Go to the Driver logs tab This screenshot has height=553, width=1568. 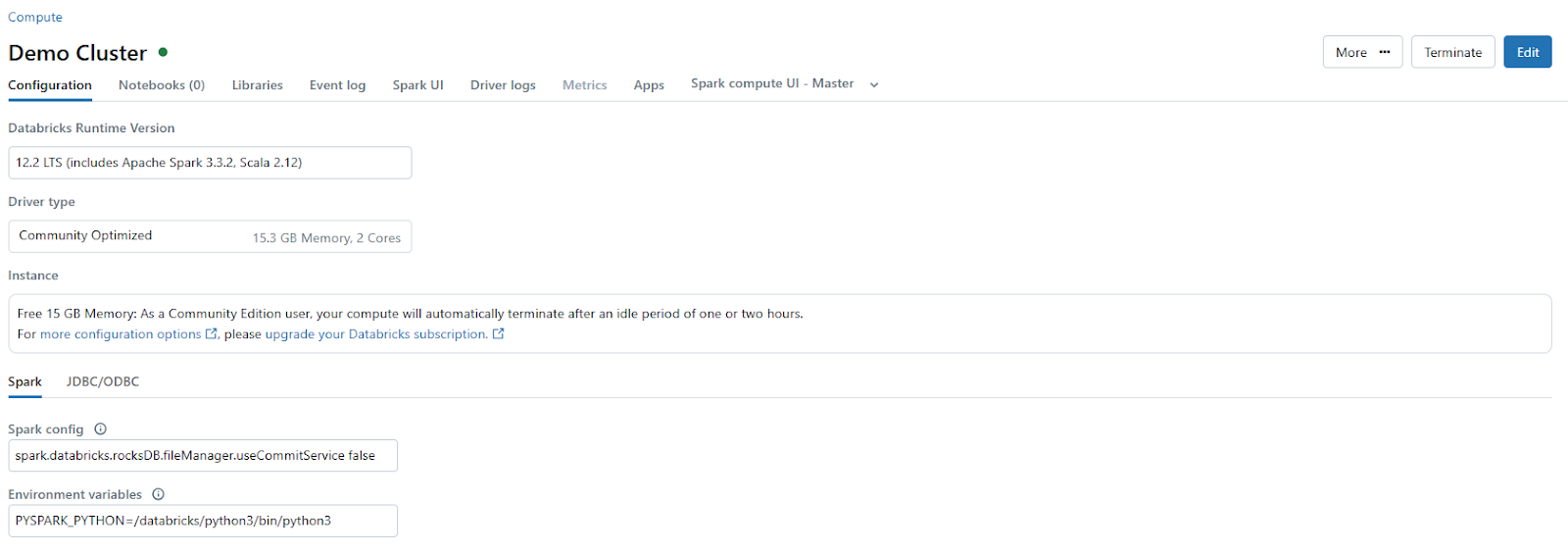(503, 85)
